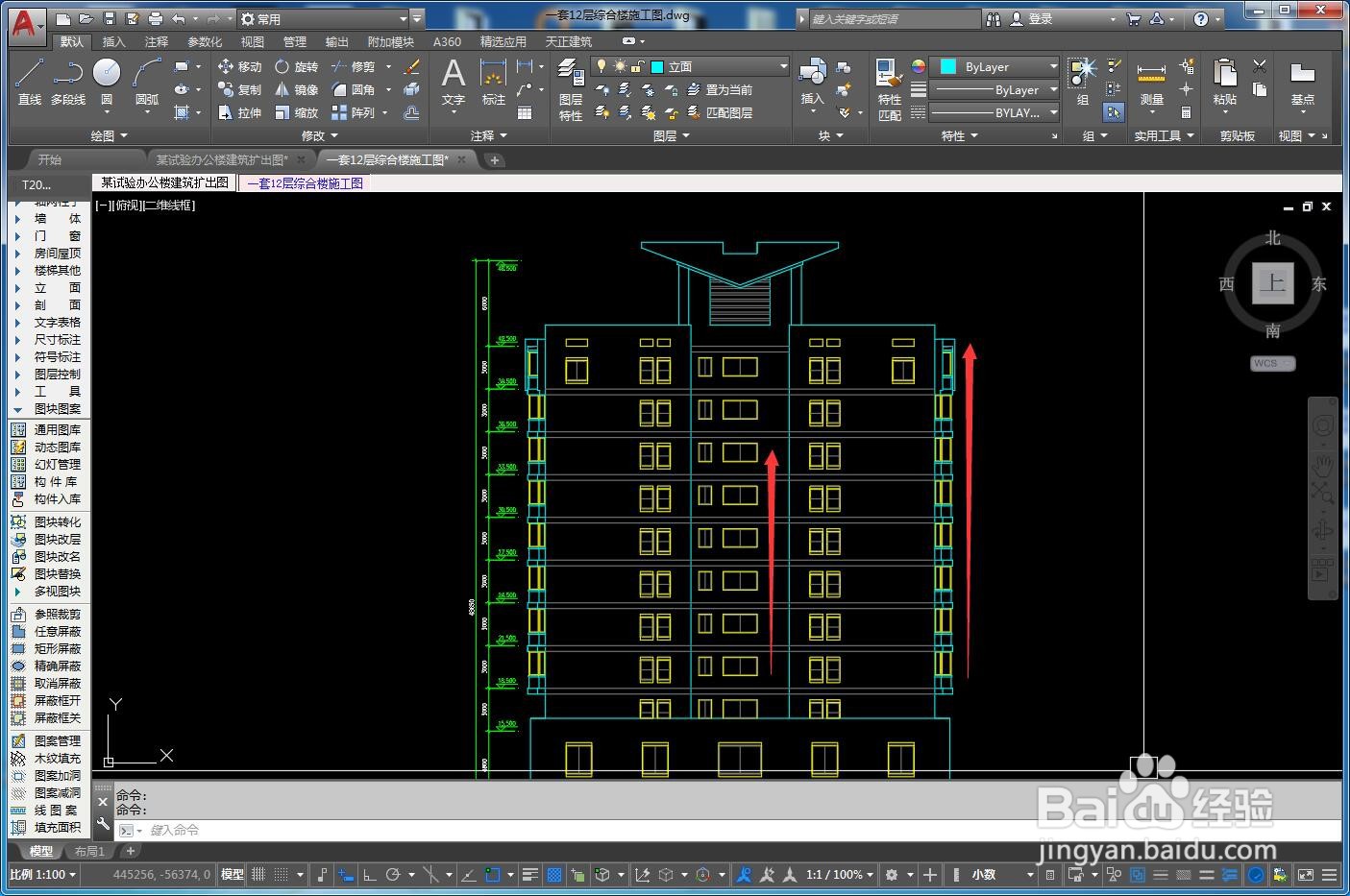Click the 修剪 trim tool

click(x=353, y=66)
